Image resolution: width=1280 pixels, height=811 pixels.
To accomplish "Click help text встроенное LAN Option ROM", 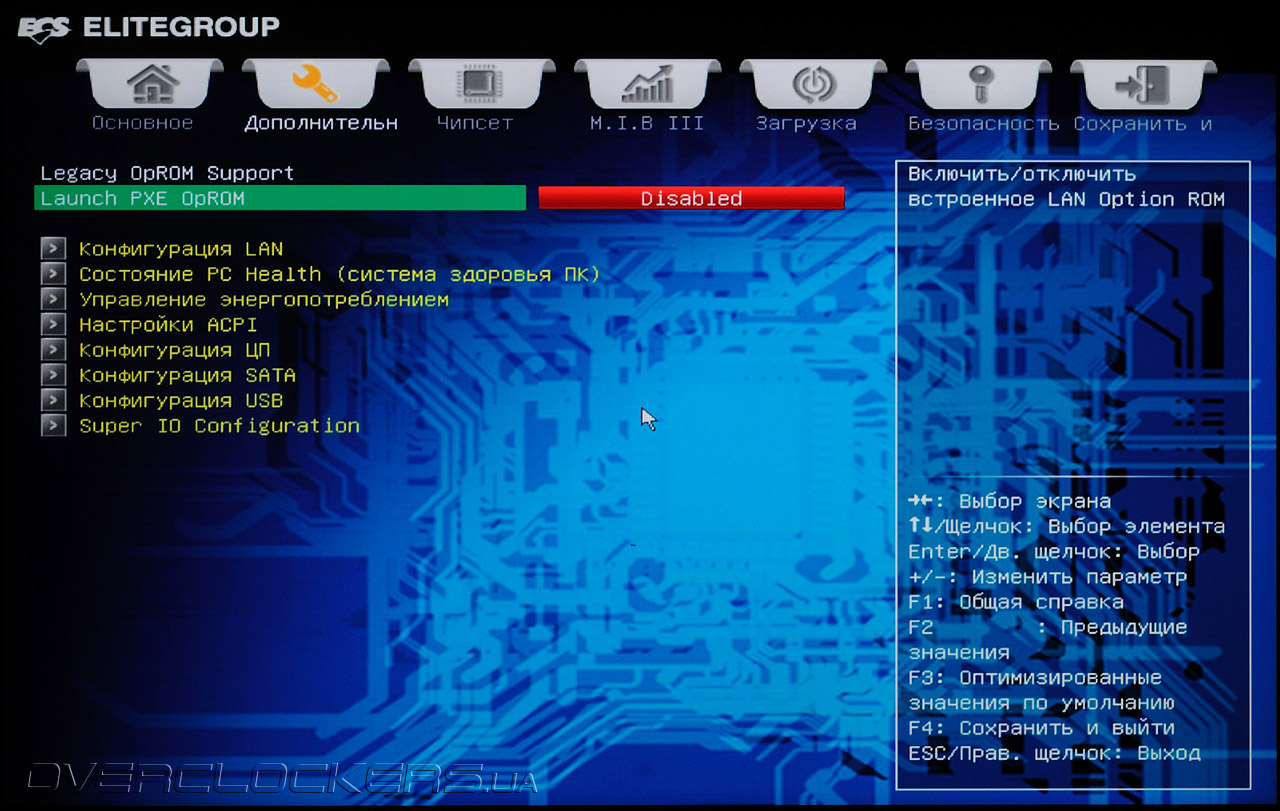I will pos(1066,199).
